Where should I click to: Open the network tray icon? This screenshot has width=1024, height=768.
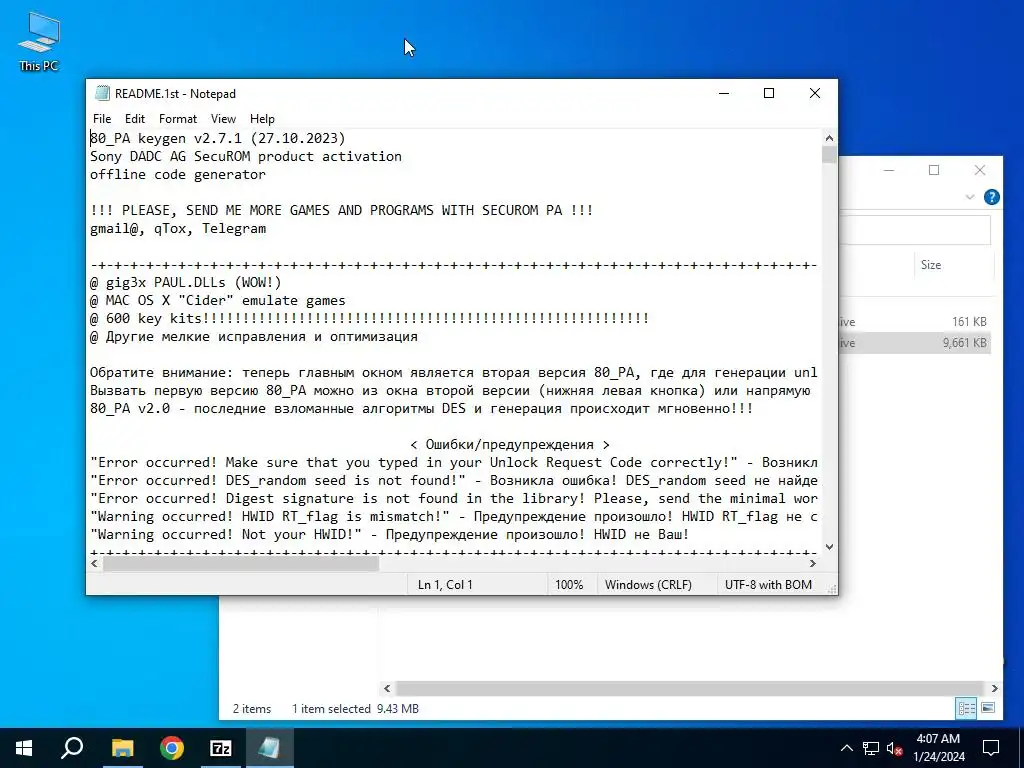coord(871,748)
